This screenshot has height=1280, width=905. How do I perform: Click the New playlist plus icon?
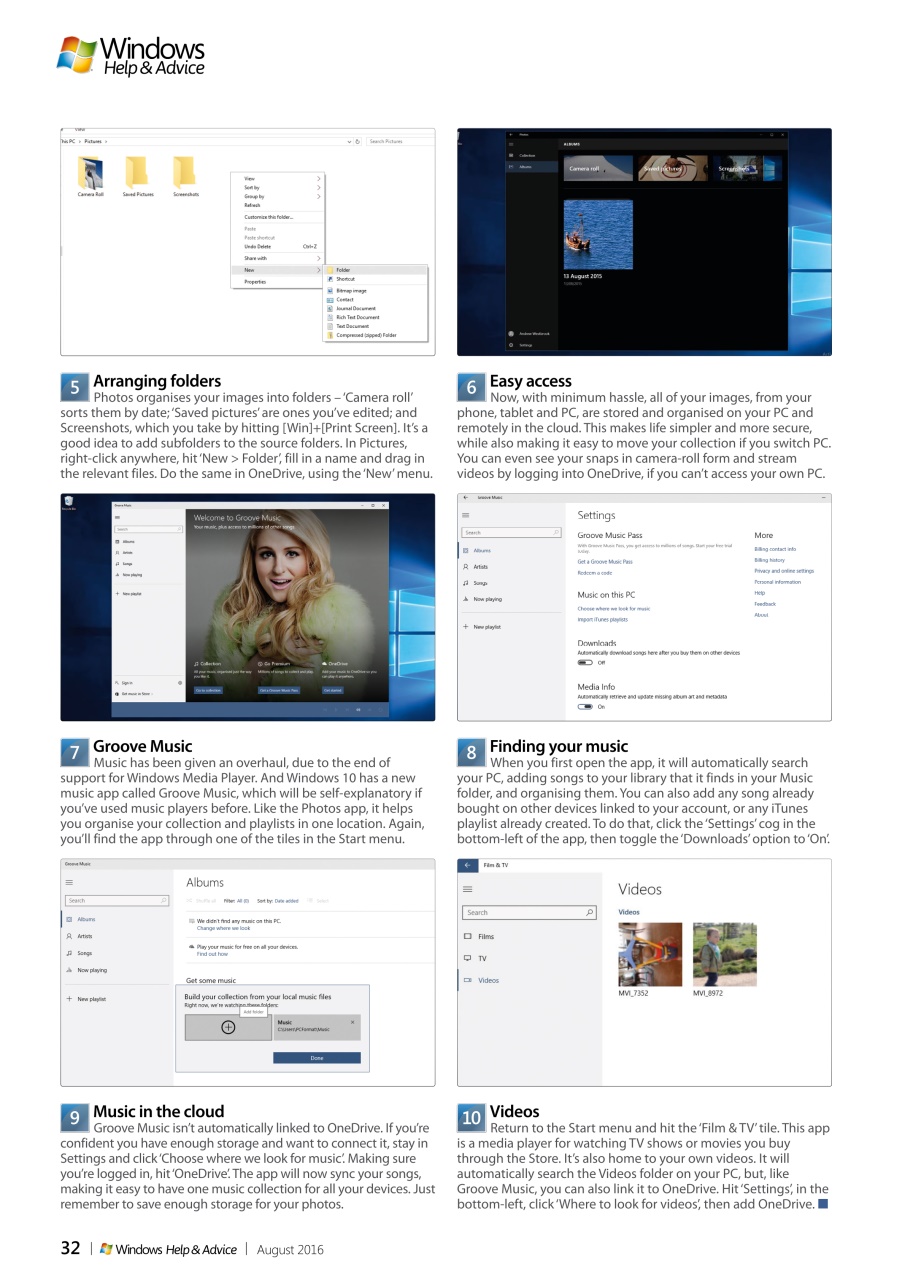(x=70, y=999)
